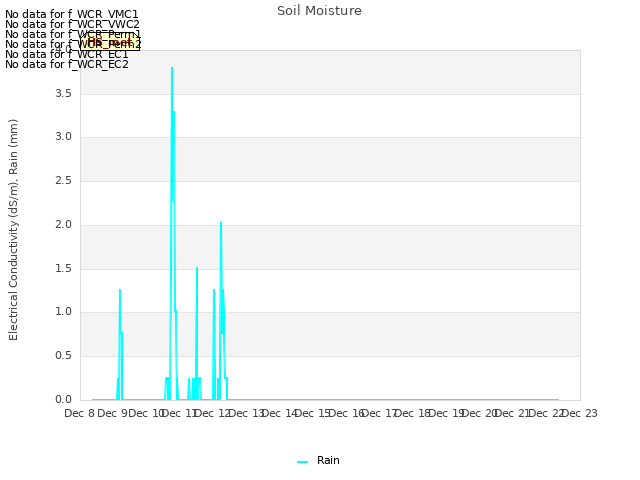Click the Electrical Conductivity, Rain y-axis label
This screenshot has width=640, height=480.
click(13, 230)
